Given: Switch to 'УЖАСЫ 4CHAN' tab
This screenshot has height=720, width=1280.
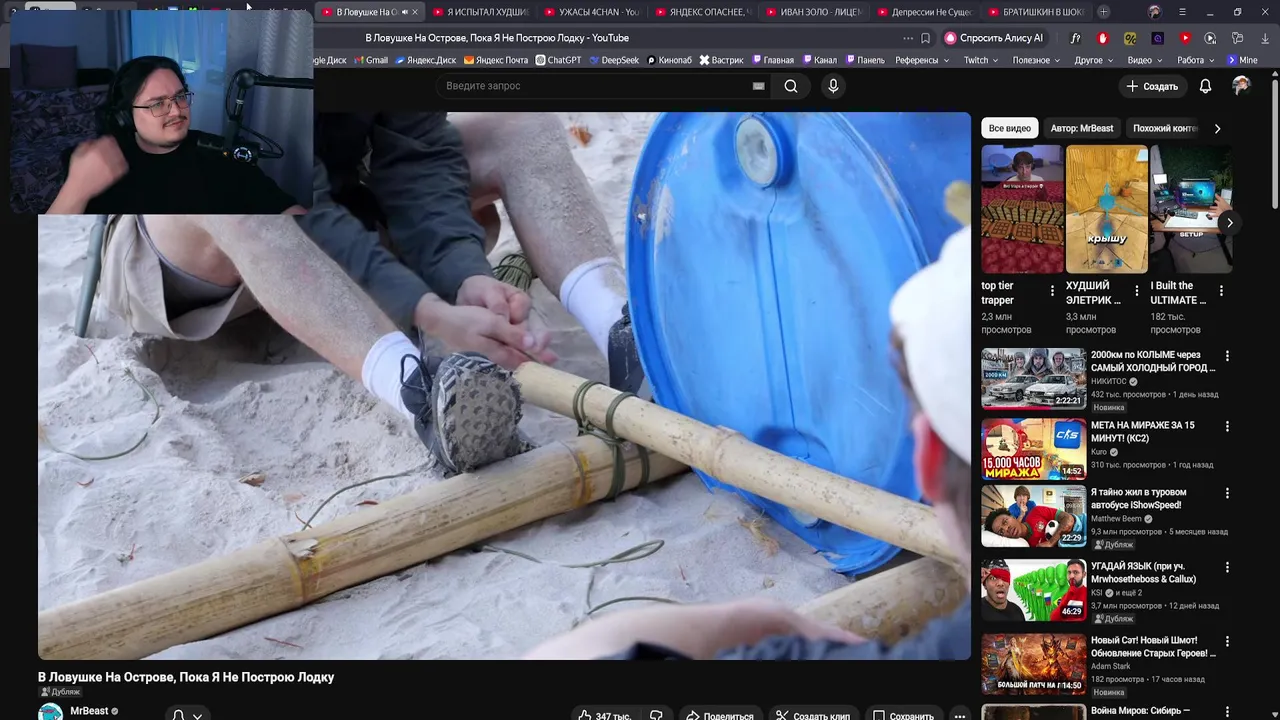Looking at the screenshot, I should (591, 12).
